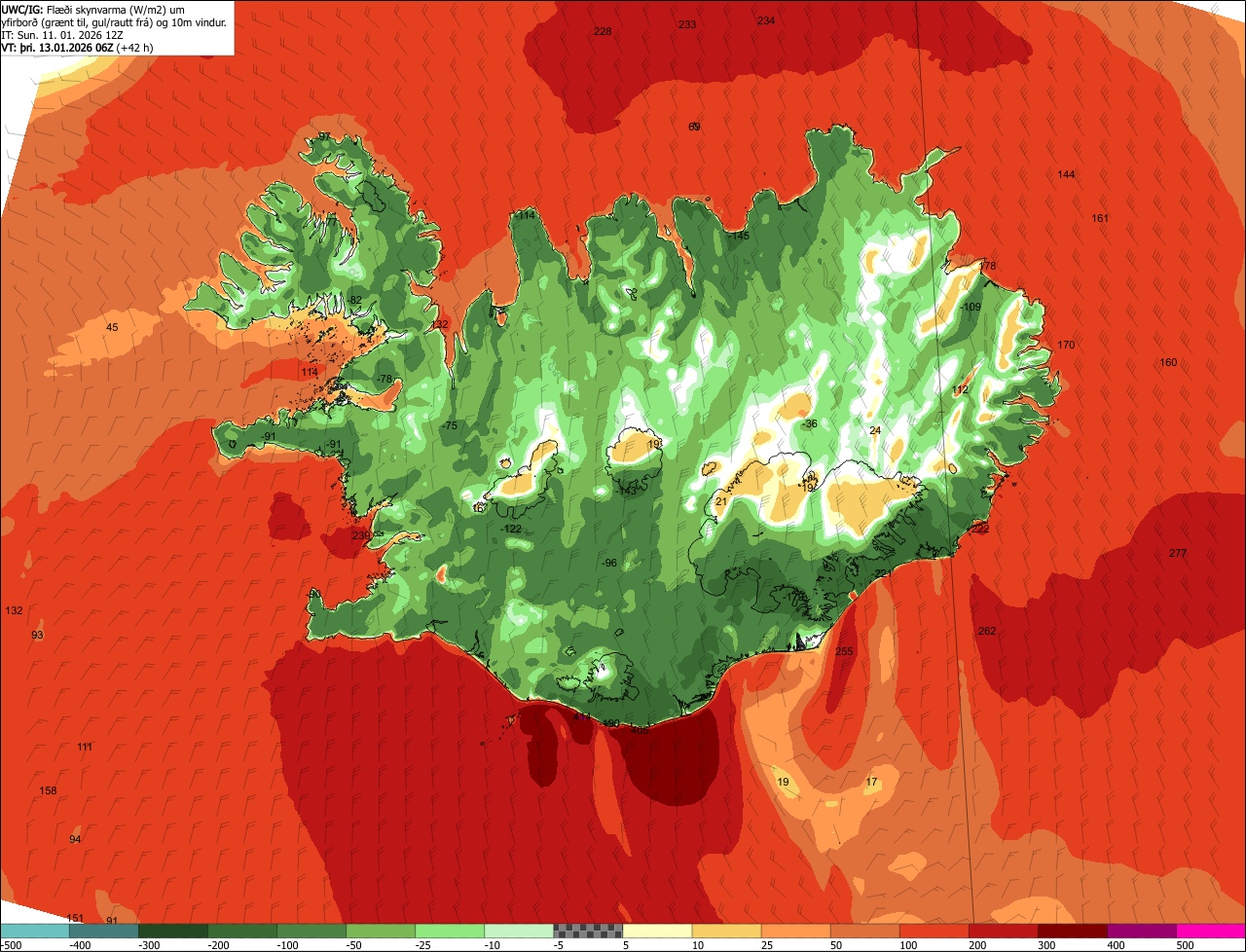Click the legend label -5

point(560,945)
